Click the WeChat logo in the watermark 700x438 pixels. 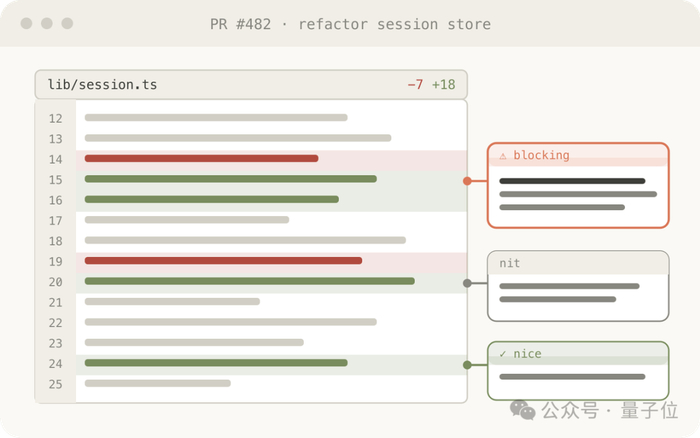tap(523, 409)
